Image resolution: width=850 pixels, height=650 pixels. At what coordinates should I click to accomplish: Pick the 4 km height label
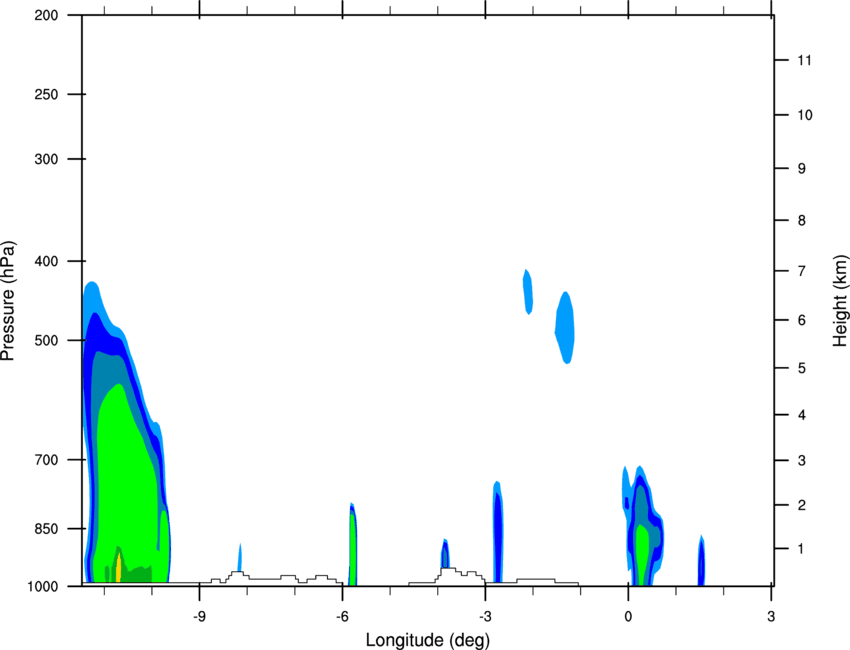pos(802,415)
